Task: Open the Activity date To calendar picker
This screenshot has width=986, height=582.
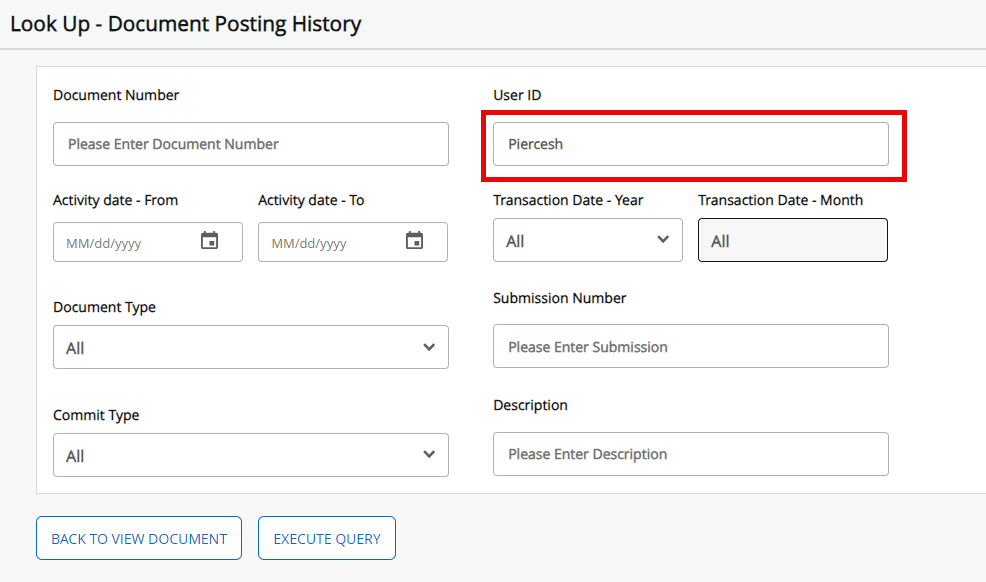Action: click(414, 241)
